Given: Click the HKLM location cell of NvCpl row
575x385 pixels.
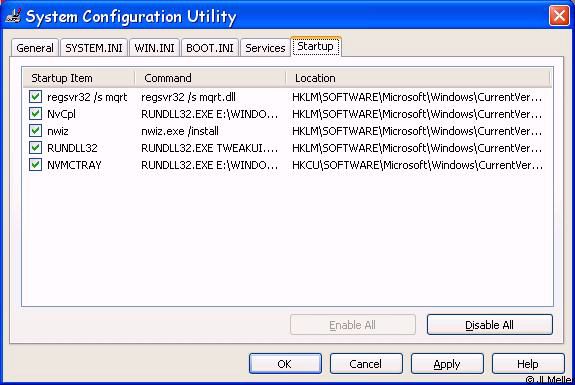Looking at the screenshot, I should [x=417, y=114].
